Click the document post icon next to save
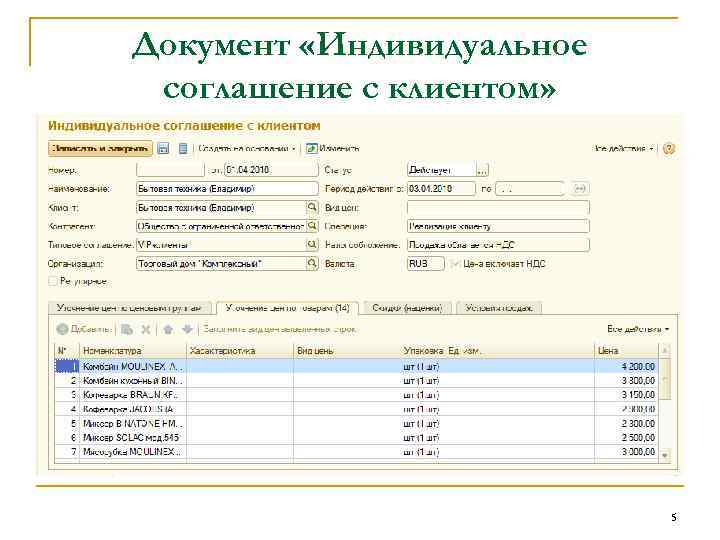Screen dimensions: 720x540 click(x=183, y=148)
